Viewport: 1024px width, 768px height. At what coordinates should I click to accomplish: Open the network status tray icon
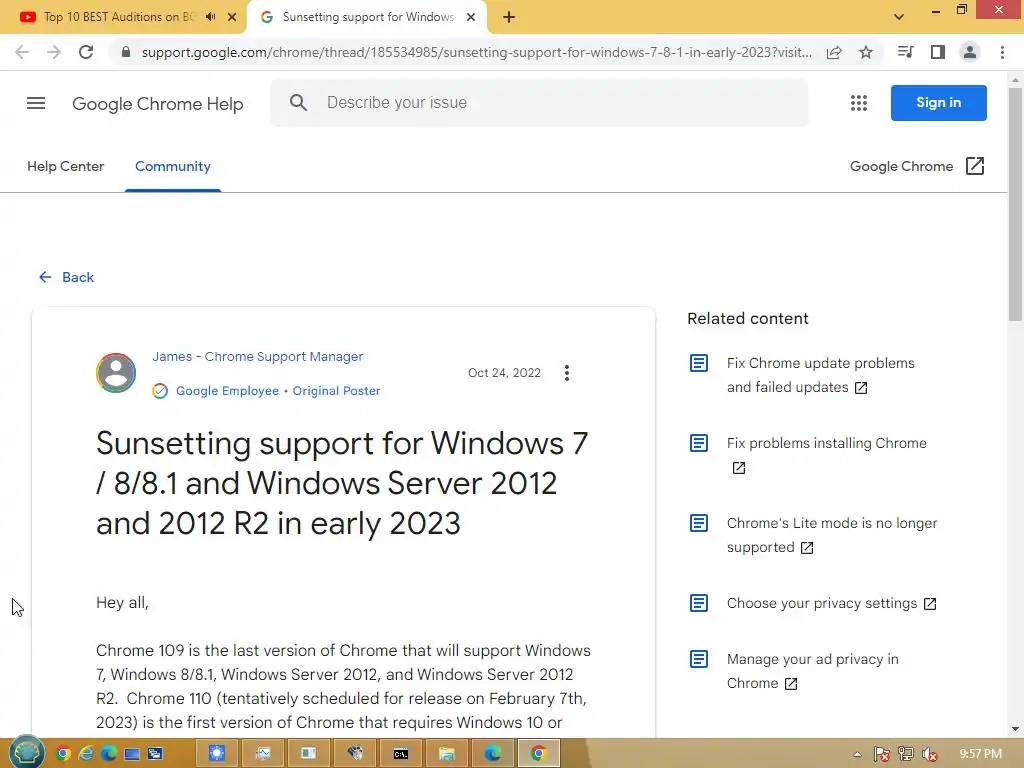click(906, 754)
